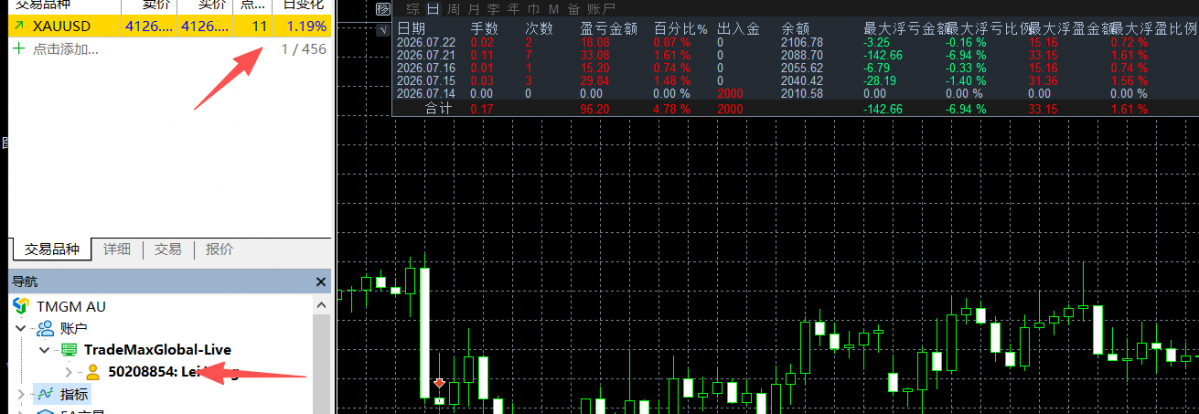Click the date 2026.07.21 row

427,56
